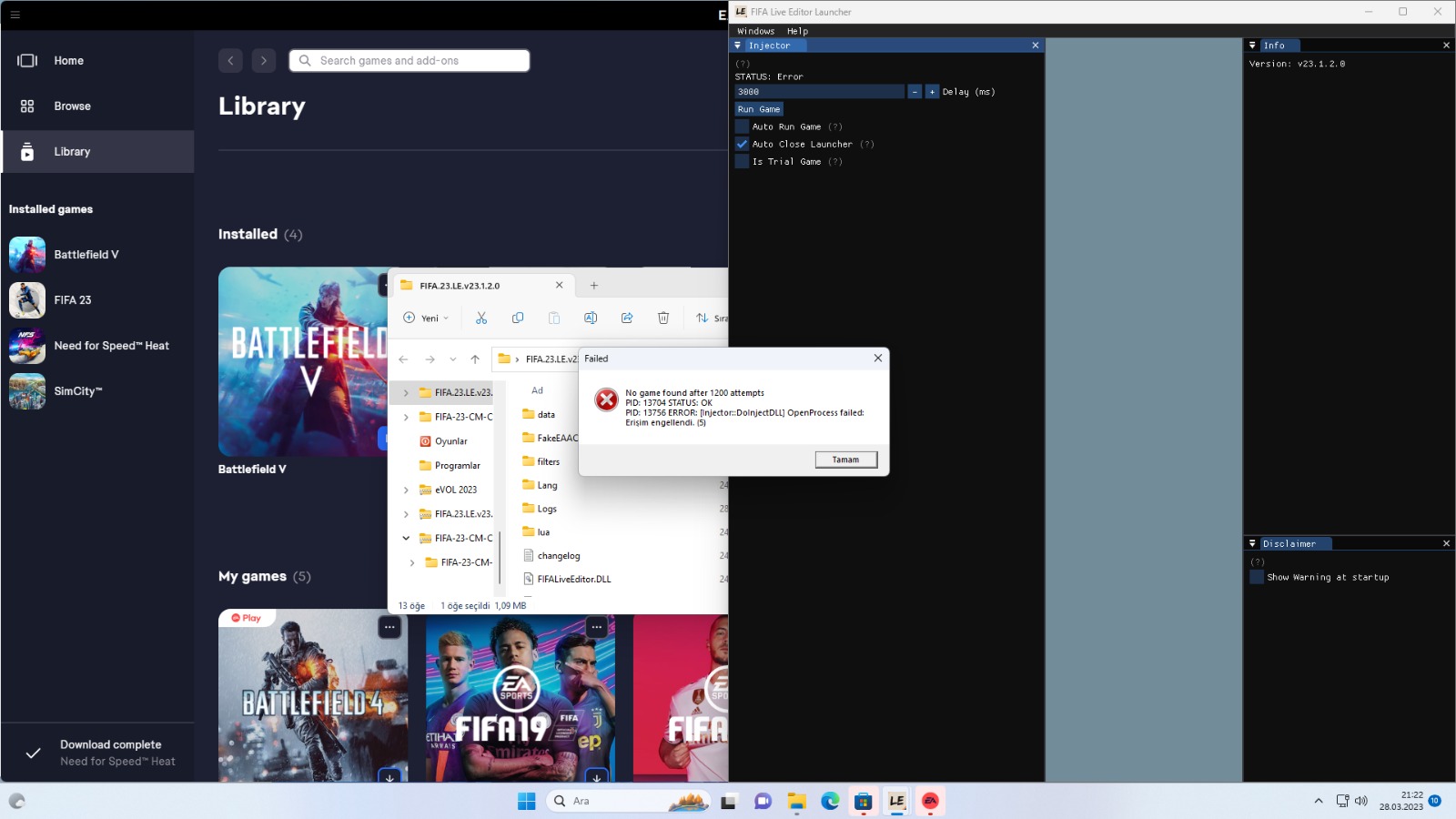Open Windows menu in FIFA Live Editor Launcher

(756, 31)
